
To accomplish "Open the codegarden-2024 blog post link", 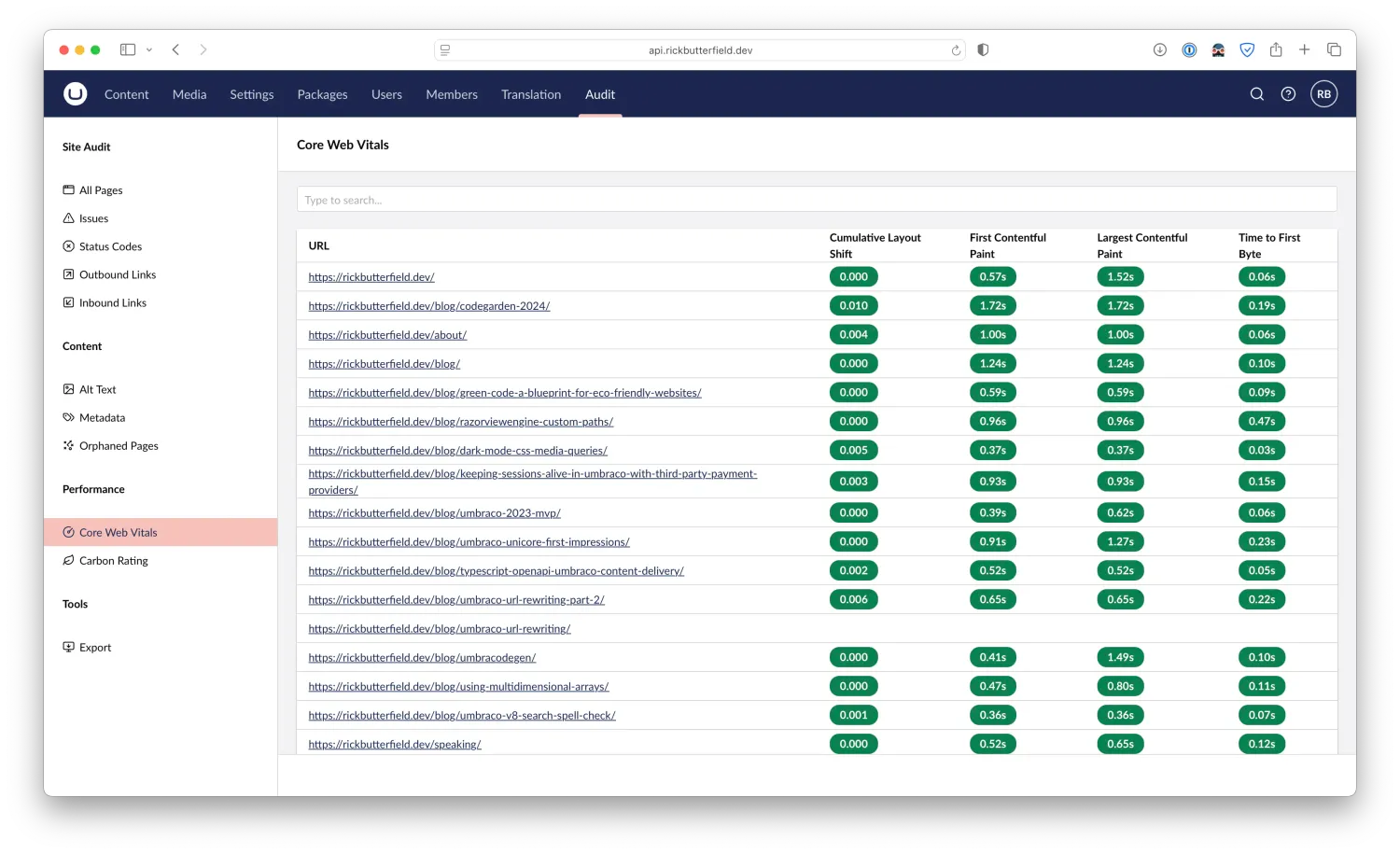I will click(x=428, y=305).
